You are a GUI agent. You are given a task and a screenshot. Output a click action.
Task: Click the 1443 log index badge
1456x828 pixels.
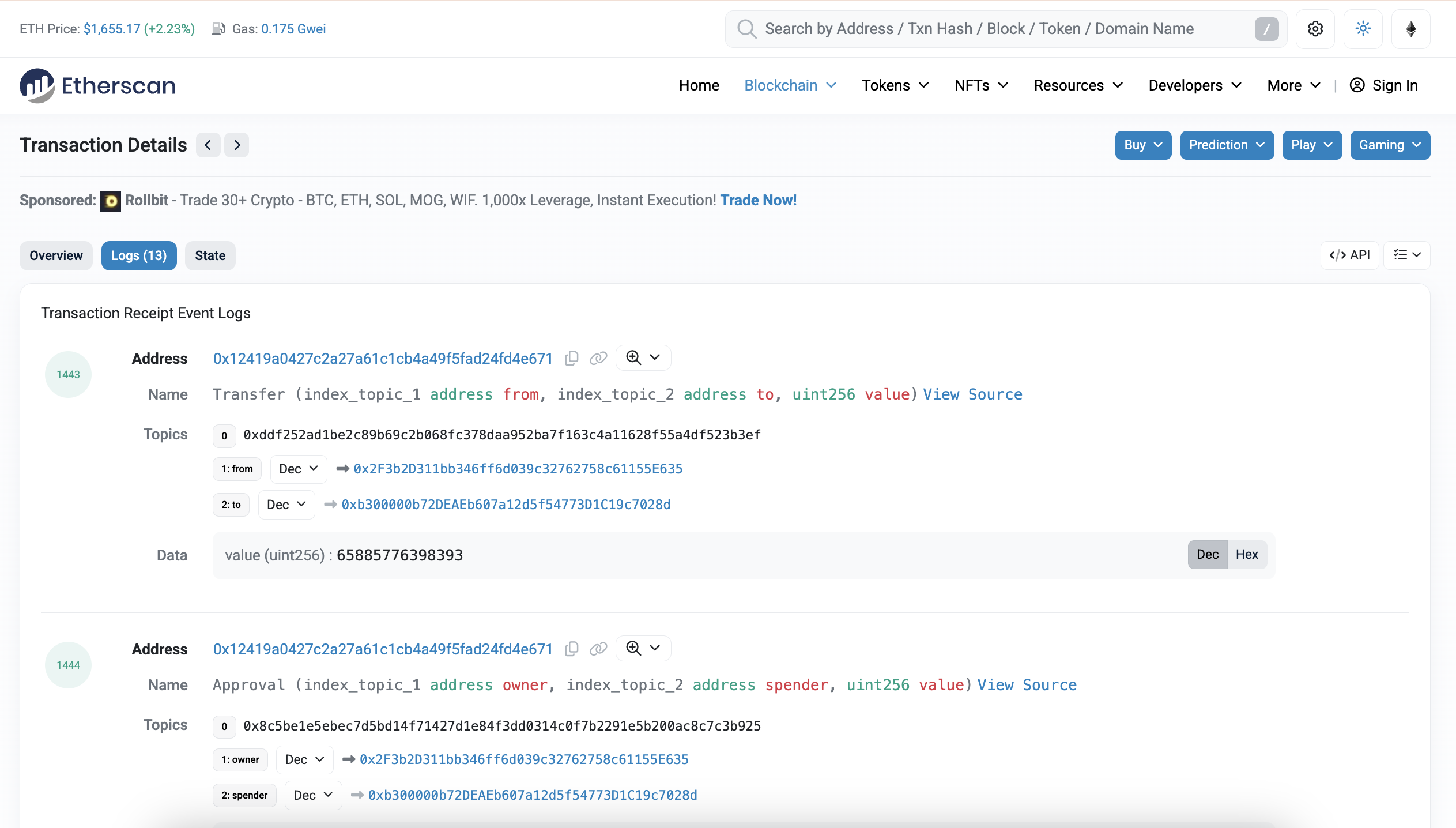[68, 374]
